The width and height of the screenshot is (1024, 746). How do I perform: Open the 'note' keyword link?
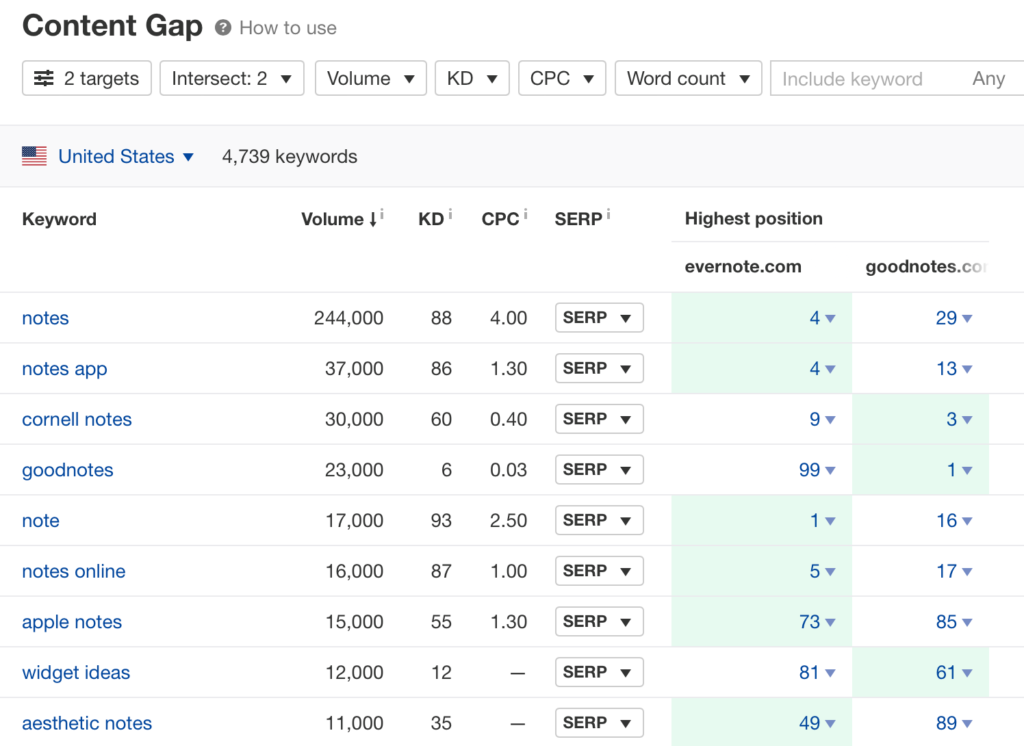click(x=40, y=521)
